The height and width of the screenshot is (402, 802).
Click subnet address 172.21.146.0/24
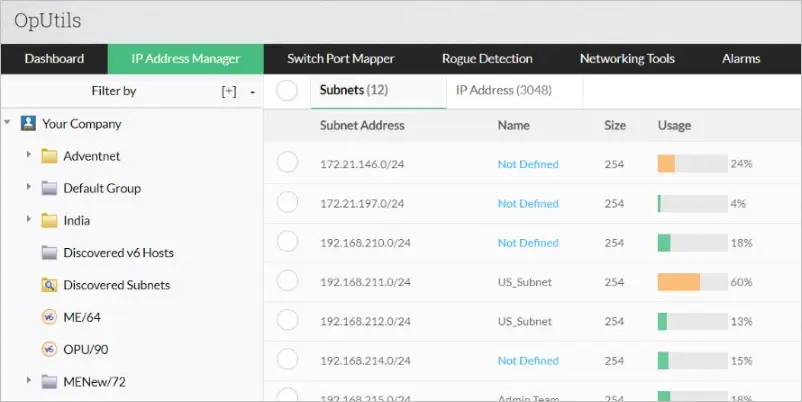pos(362,164)
